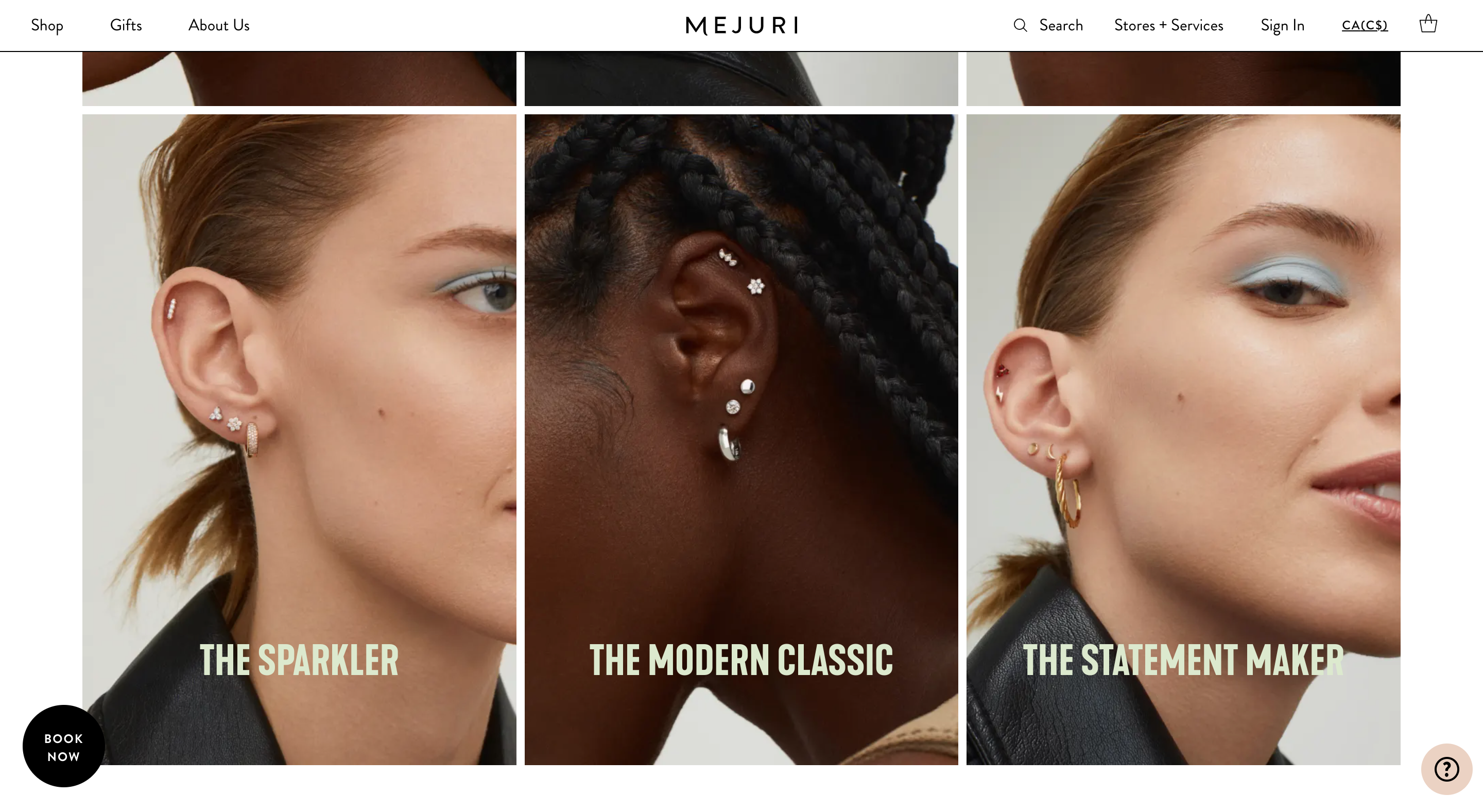Click the Sign In link

1282,25
